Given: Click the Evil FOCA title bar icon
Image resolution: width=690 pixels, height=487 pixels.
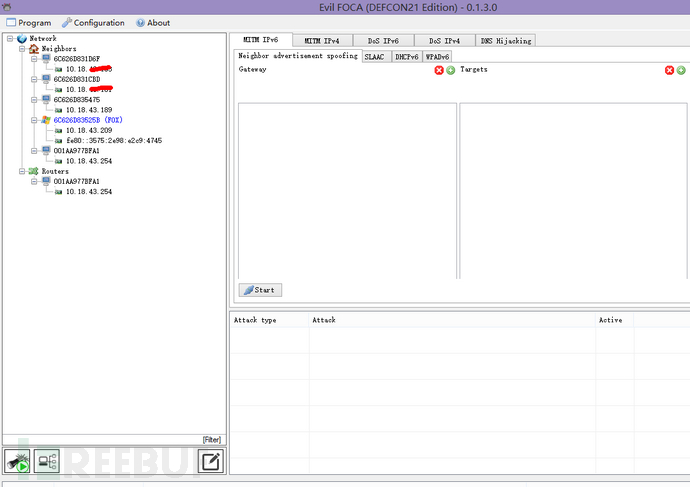Looking at the screenshot, I should coord(7,7).
